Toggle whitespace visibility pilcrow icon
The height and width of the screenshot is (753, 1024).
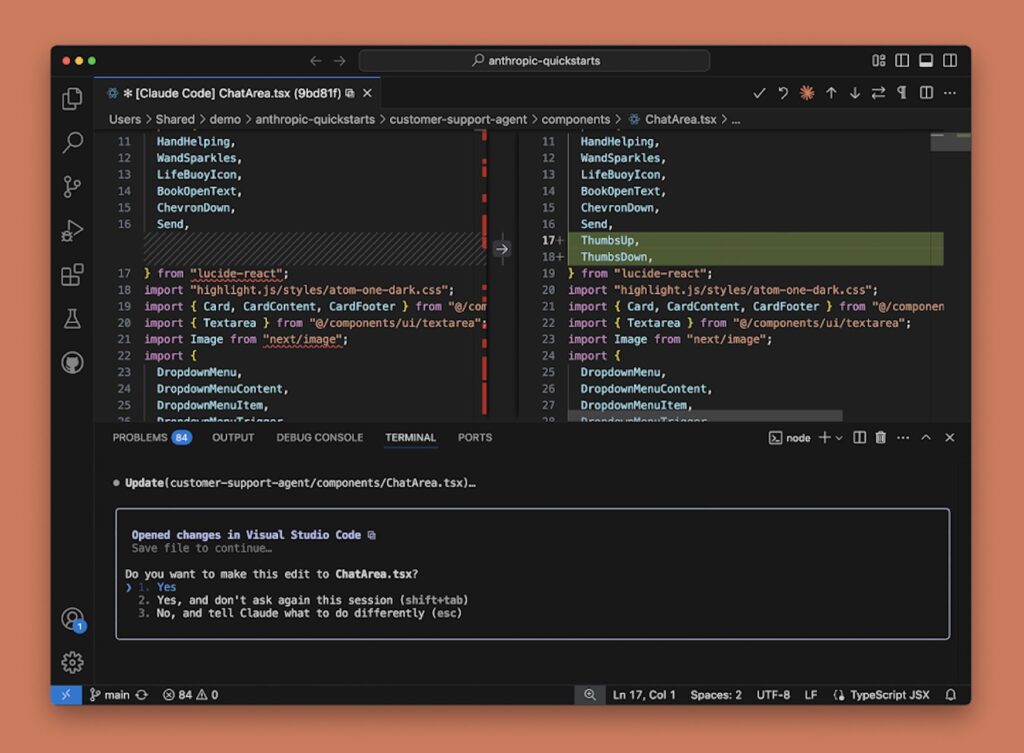[x=902, y=93]
